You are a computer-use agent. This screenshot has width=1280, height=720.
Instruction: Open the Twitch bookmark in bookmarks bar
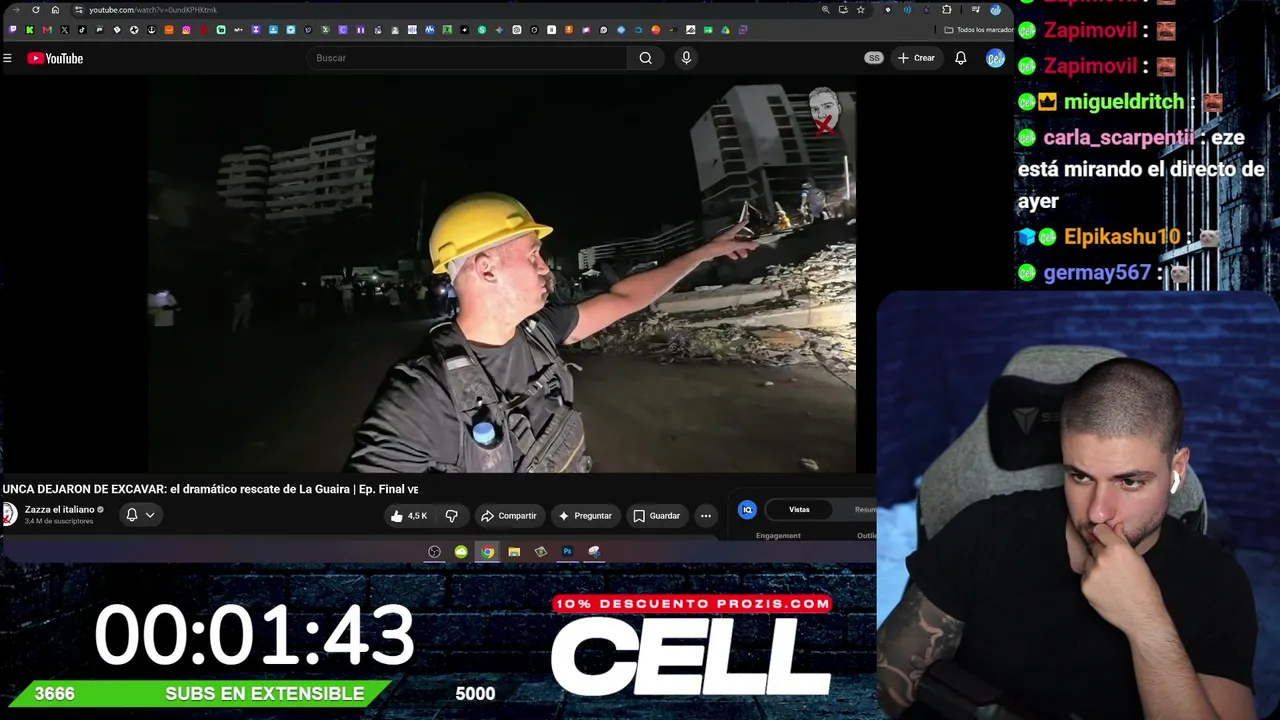pyautogui.click(x=13, y=30)
